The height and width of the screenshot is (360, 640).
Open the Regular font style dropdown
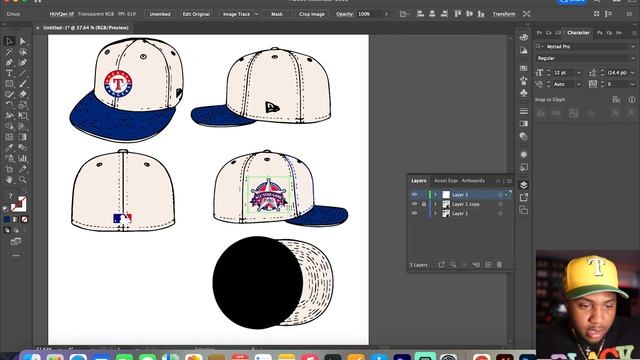[x=633, y=58]
